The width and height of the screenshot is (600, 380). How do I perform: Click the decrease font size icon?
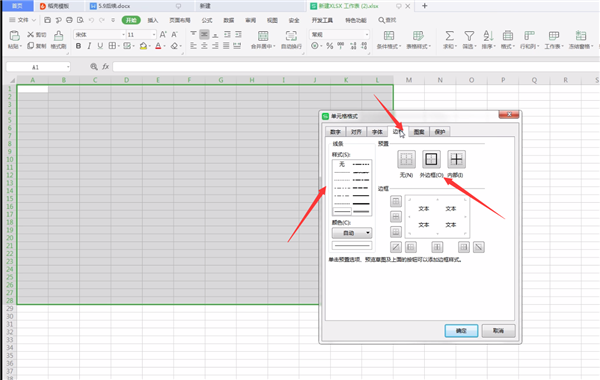[x=174, y=34]
